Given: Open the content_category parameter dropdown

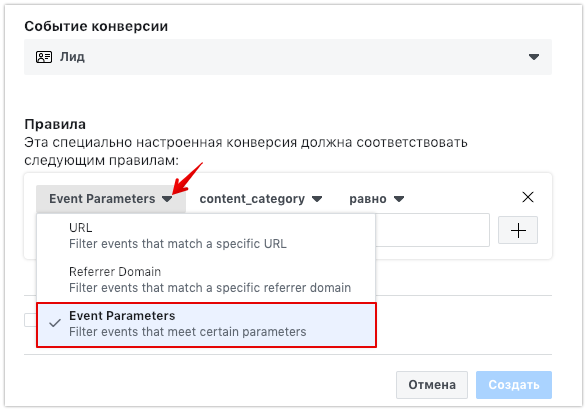Looking at the screenshot, I should [261, 199].
